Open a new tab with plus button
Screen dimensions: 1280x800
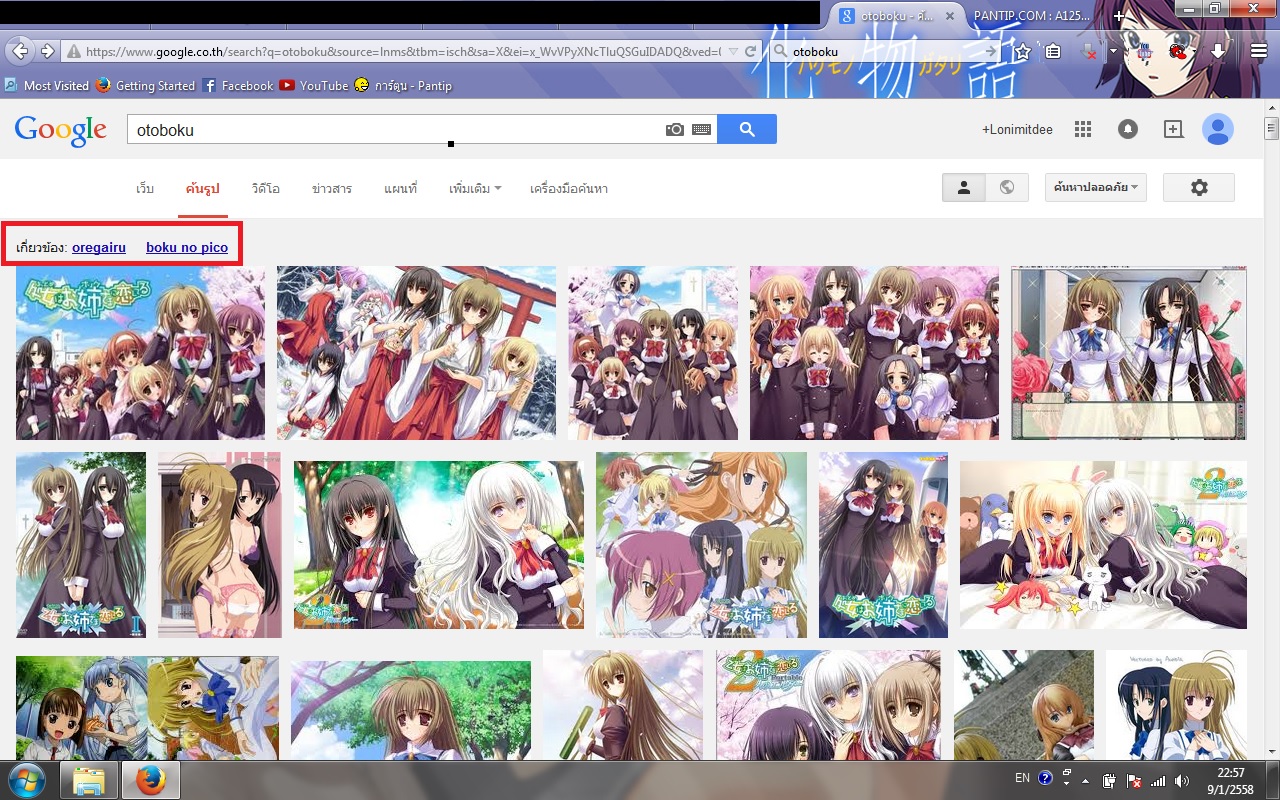click(x=1118, y=15)
